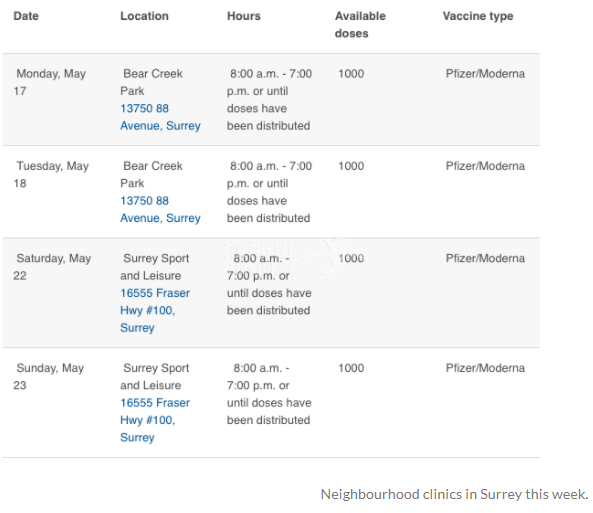The height and width of the screenshot is (513, 593).
Task: Click the Neighbourhood clinics in Surrey caption
Action: 455,494
